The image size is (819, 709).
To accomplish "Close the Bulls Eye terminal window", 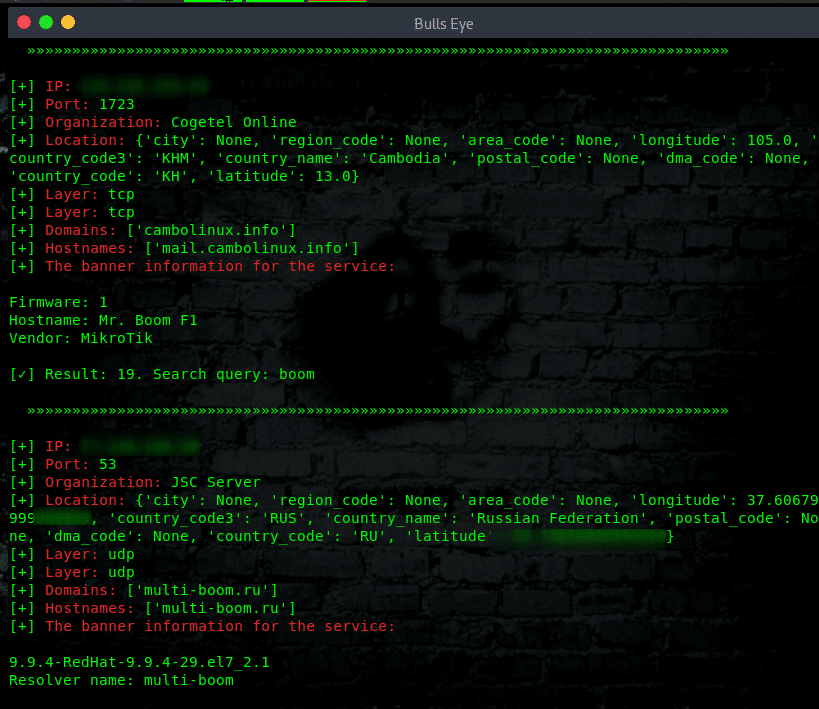I will pos(24,22).
